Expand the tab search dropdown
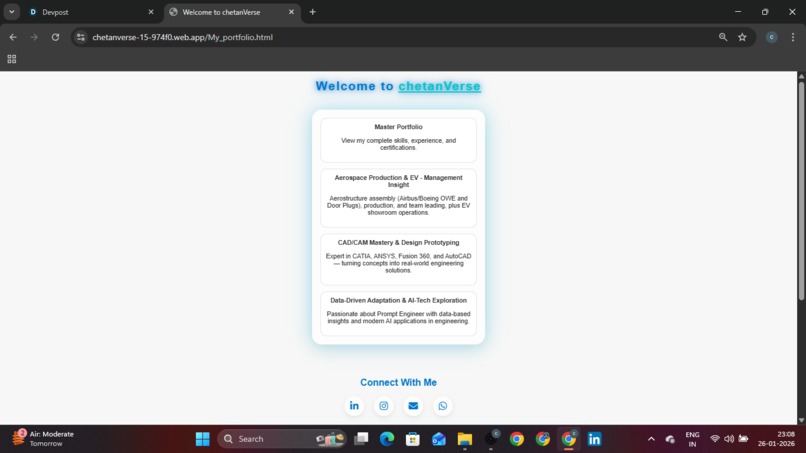This screenshot has width=806, height=453. coord(11,12)
